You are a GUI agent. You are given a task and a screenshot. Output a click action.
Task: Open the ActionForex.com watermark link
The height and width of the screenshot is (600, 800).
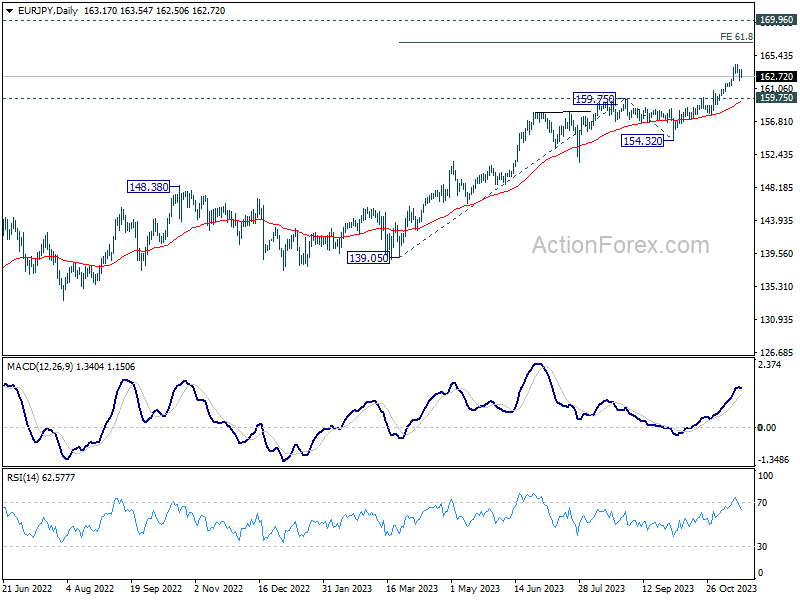[620, 245]
